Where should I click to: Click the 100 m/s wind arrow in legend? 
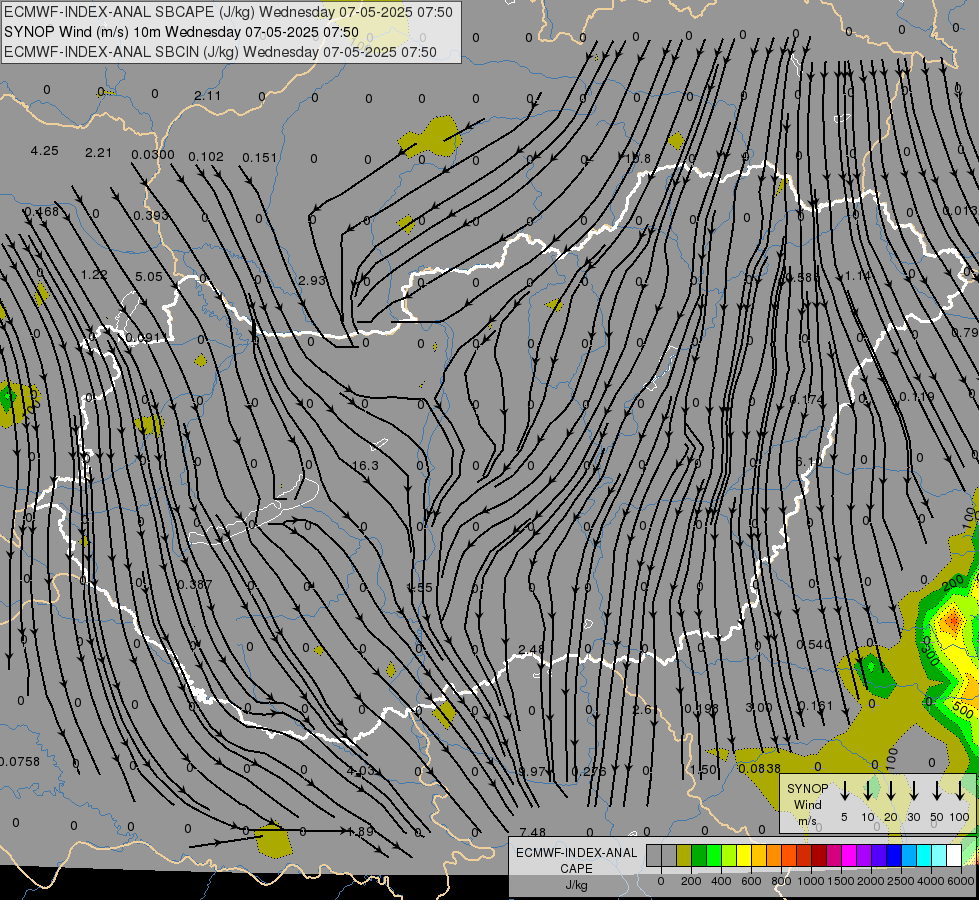[x=960, y=791]
